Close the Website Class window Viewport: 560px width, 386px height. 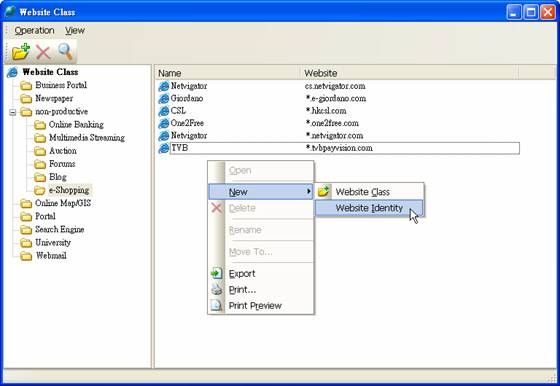pos(548,12)
